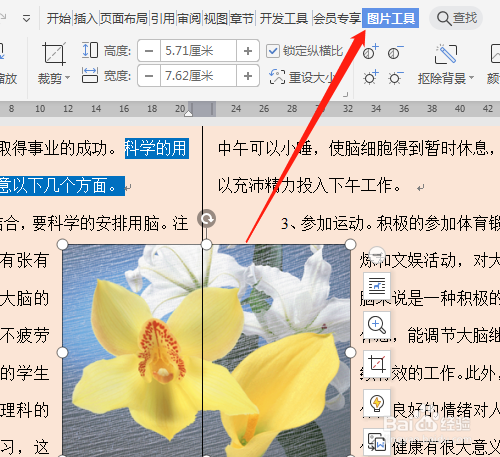Expand the 抠除背景 dropdown arrow
This screenshot has height=457, width=500.
click(x=471, y=78)
